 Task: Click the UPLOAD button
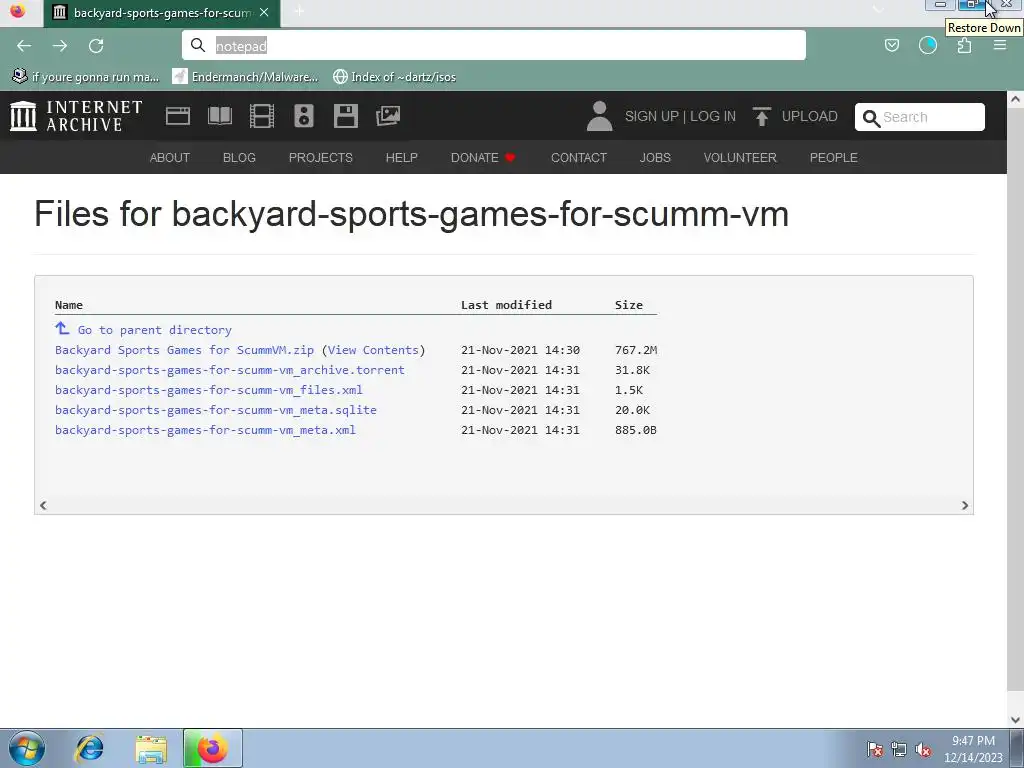pyautogui.click(x=795, y=116)
